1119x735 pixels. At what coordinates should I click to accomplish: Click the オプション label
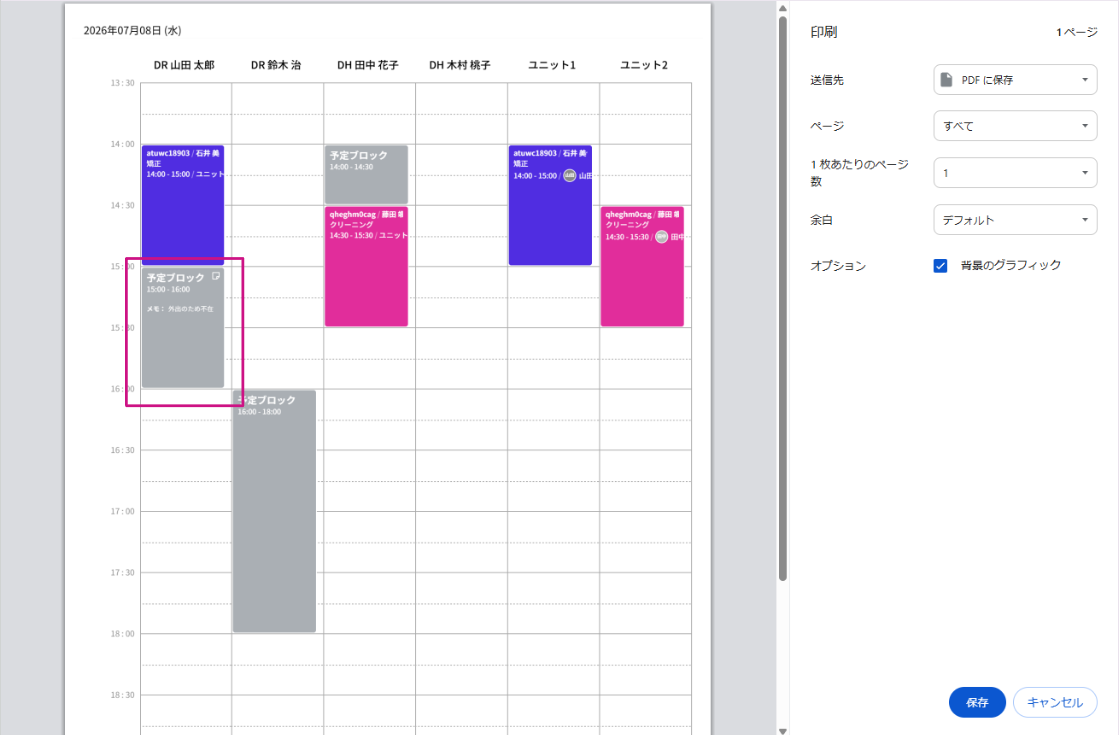pyautogui.click(x=838, y=265)
